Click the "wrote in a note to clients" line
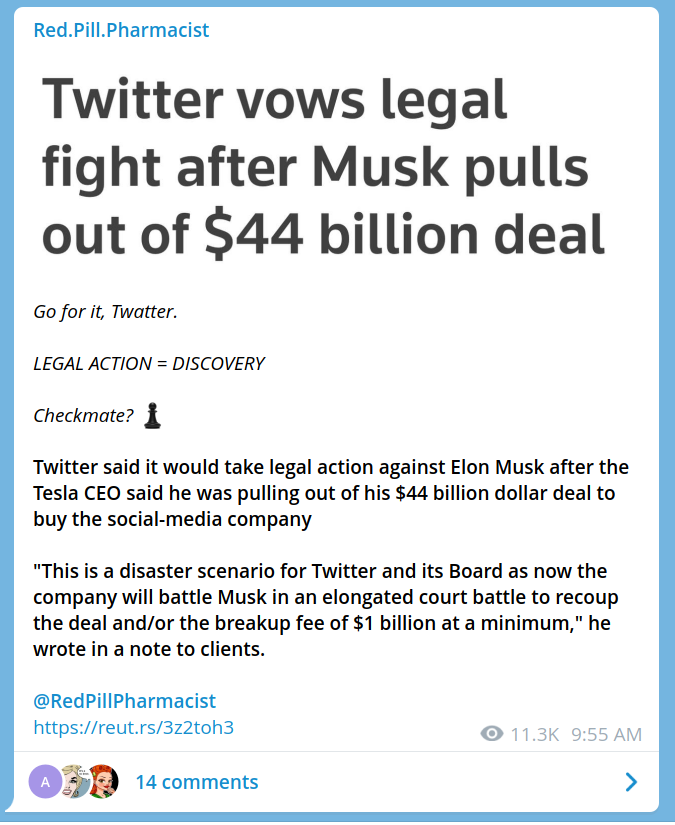The width and height of the screenshot is (675, 825). pyautogui.click(x=150, y=649)
